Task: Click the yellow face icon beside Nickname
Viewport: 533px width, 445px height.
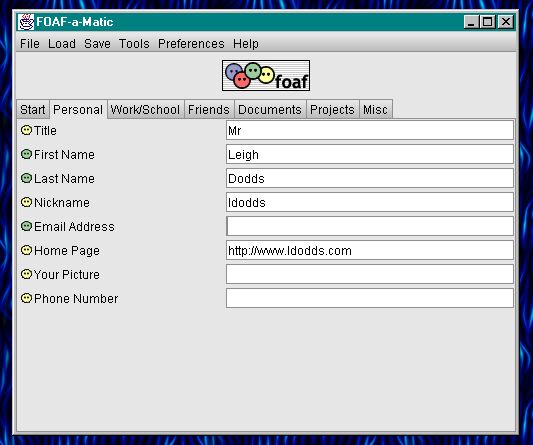Action: [x=26, y=202]
